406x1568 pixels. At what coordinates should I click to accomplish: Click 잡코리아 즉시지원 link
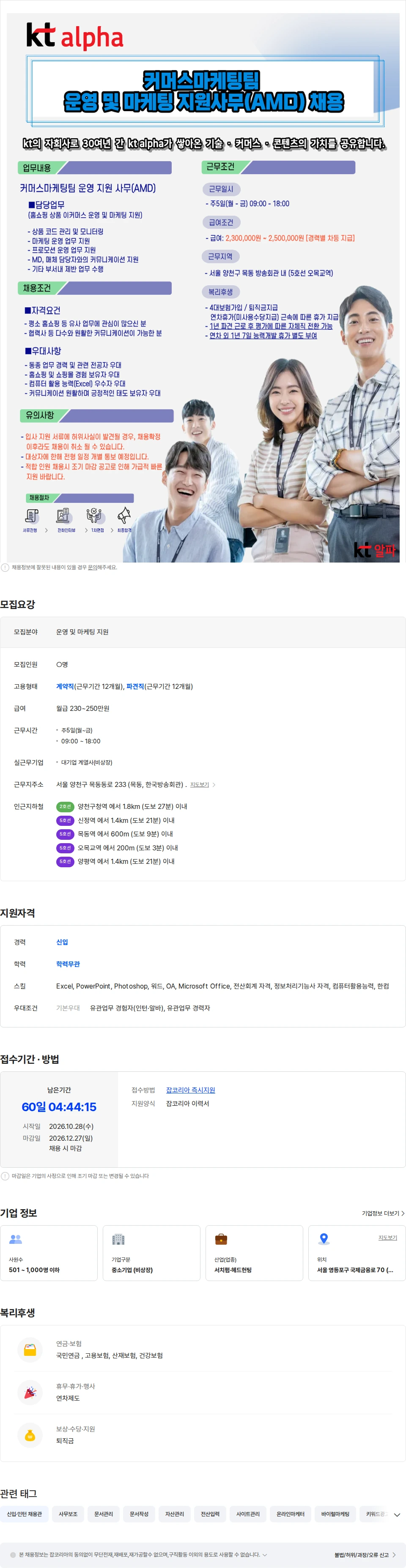(x=190, y=1090)
